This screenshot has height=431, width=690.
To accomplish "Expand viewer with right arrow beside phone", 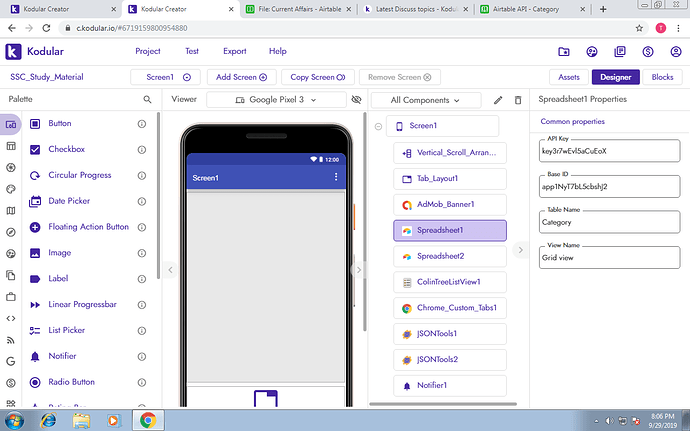I will (359, 270).
